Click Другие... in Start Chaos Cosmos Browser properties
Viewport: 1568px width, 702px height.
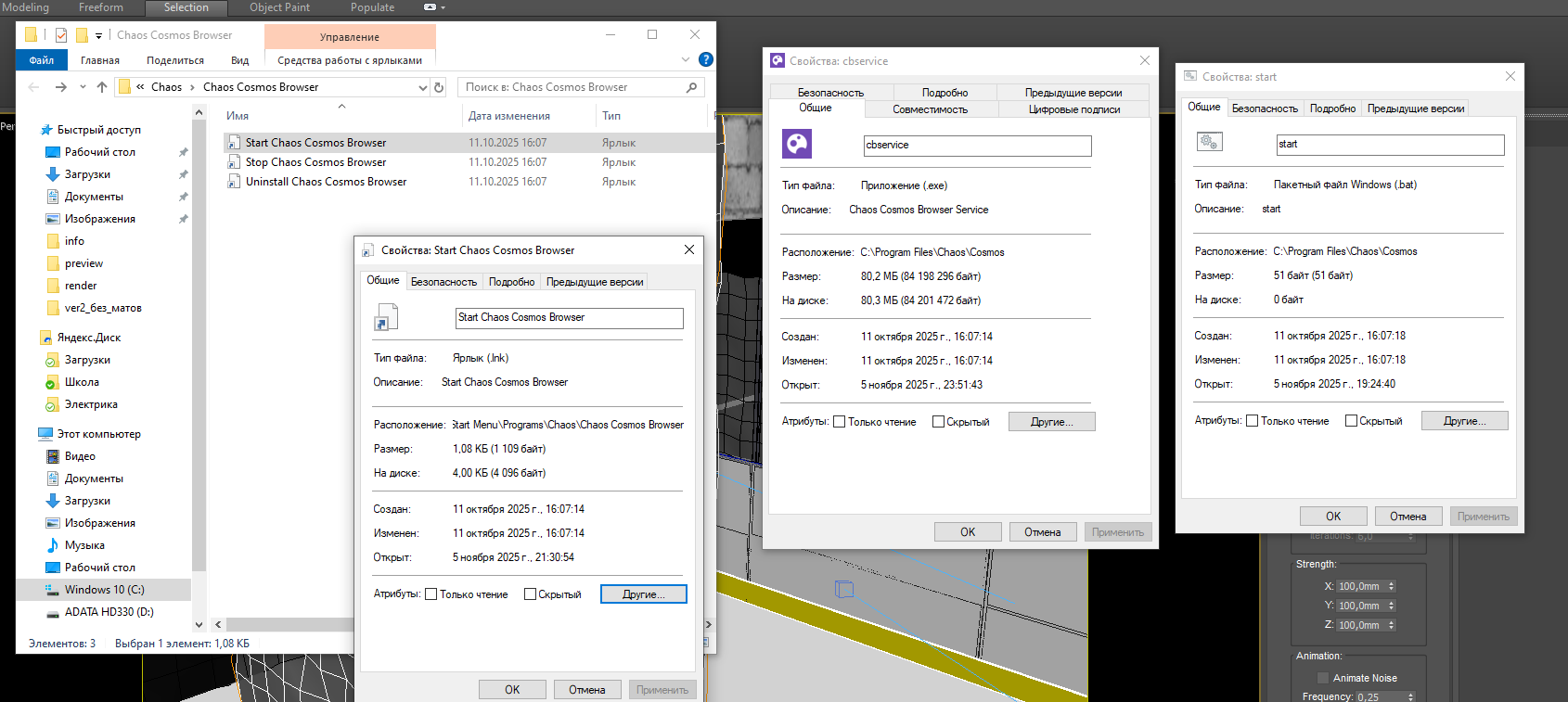tap(644, 594)
